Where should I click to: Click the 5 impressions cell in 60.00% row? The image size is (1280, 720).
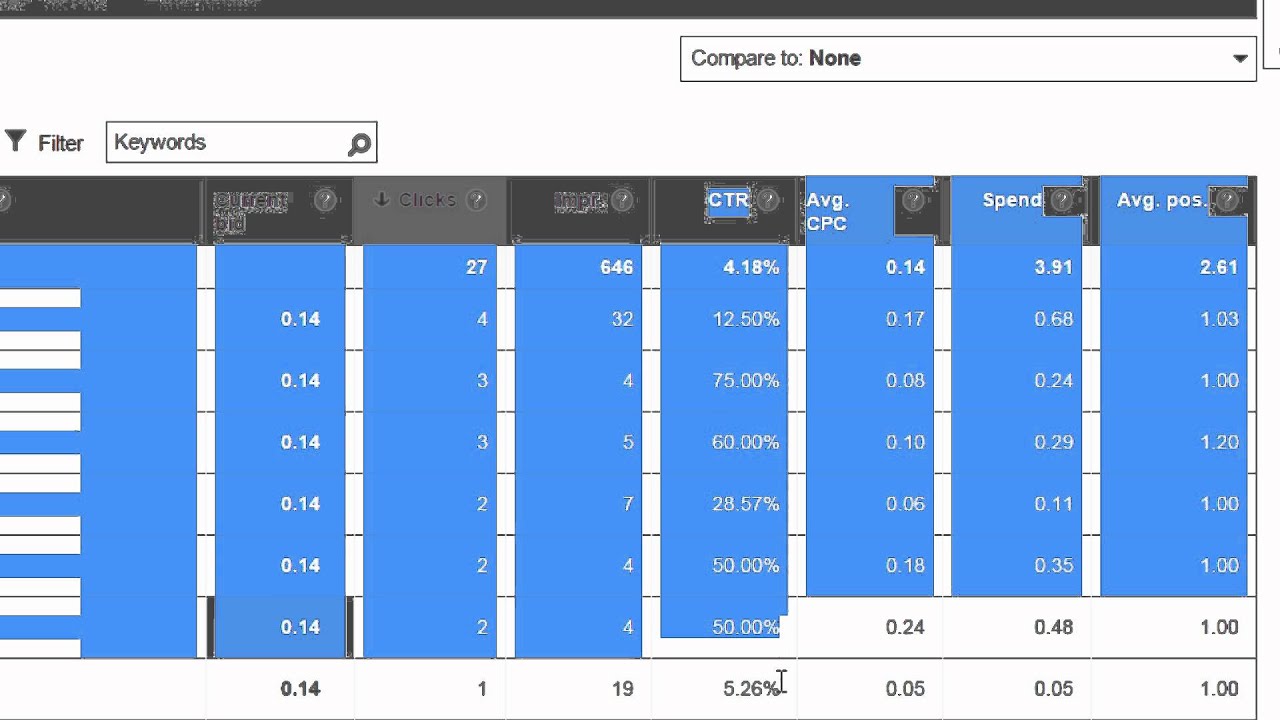pos(628,442)
